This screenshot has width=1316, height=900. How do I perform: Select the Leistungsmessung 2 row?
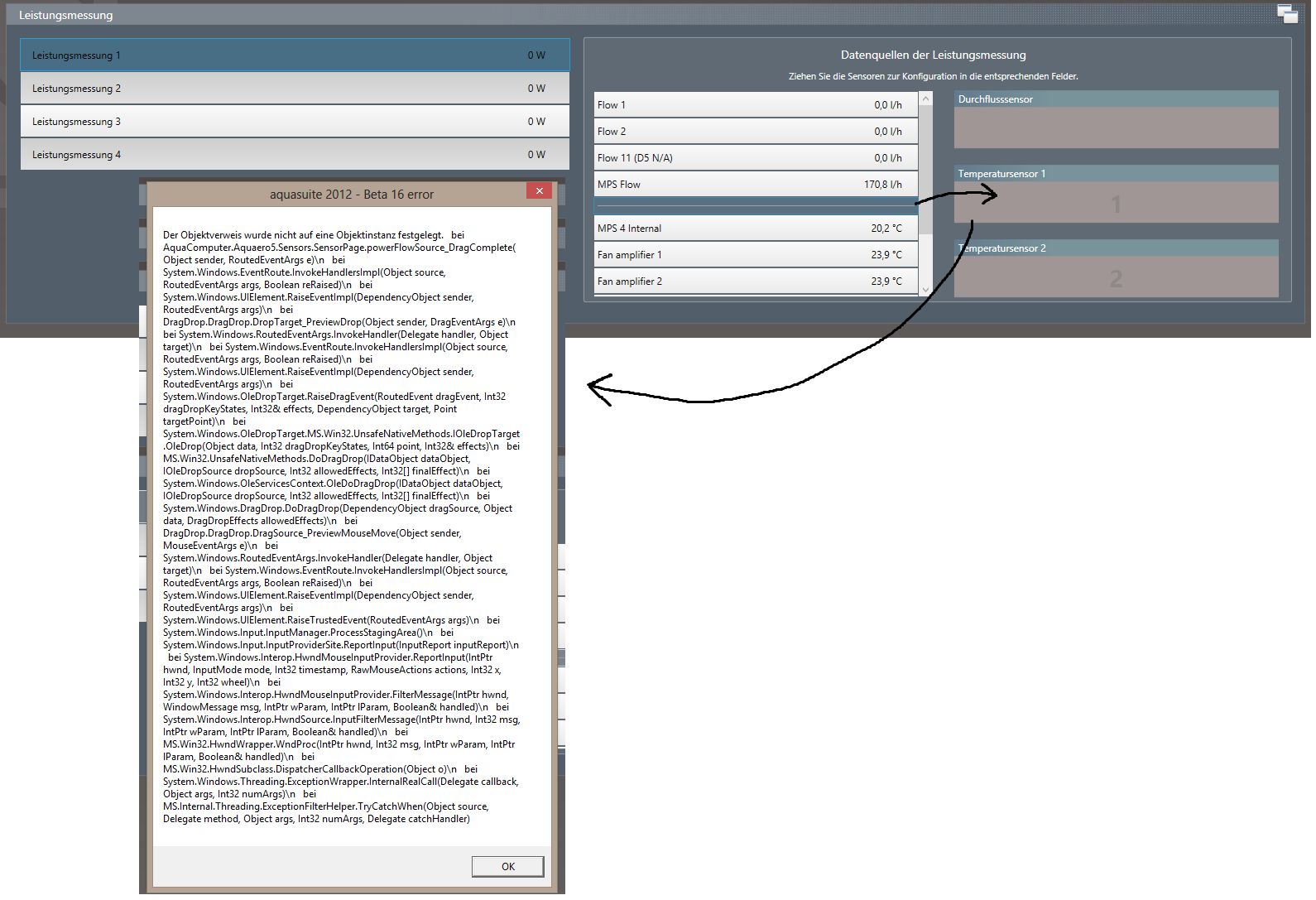click(295, 89)
